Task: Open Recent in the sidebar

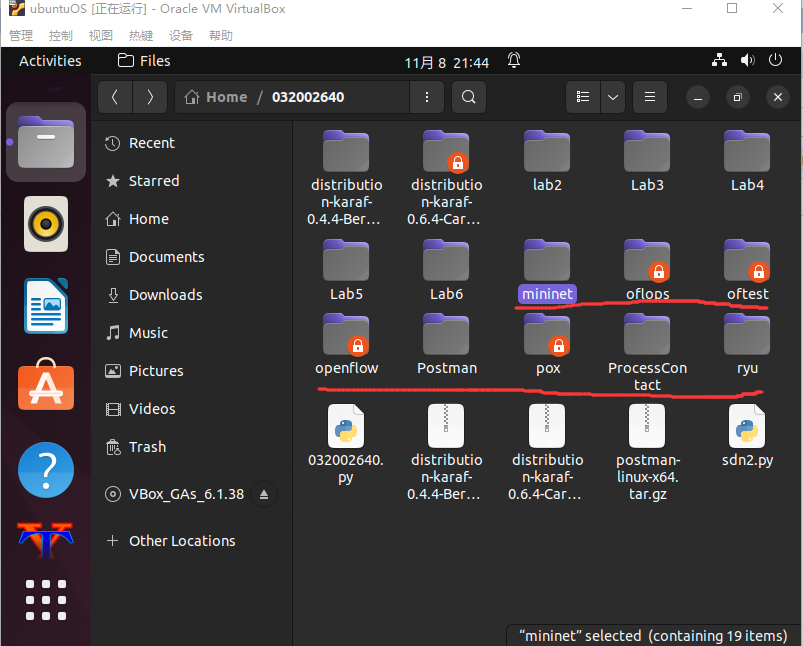Action: [x=192, y=143]
